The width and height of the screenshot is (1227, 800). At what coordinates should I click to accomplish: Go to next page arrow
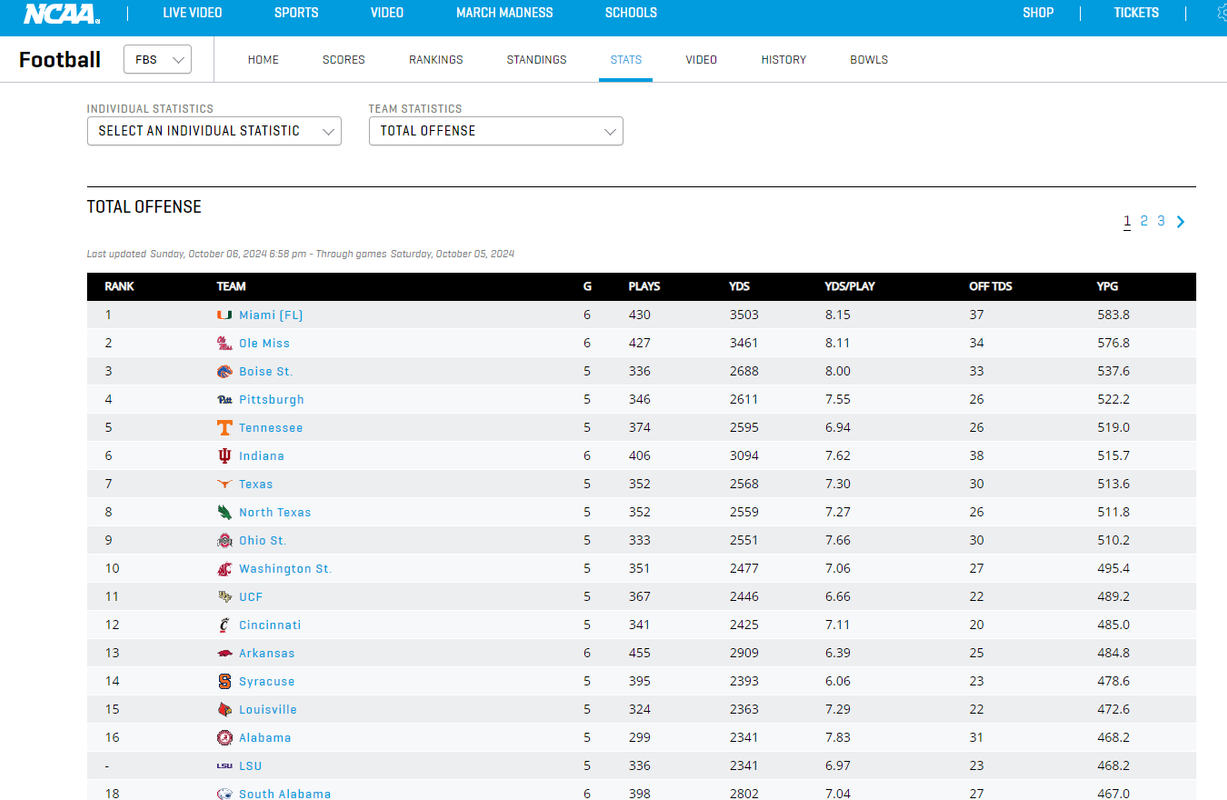coord(1181,222)
